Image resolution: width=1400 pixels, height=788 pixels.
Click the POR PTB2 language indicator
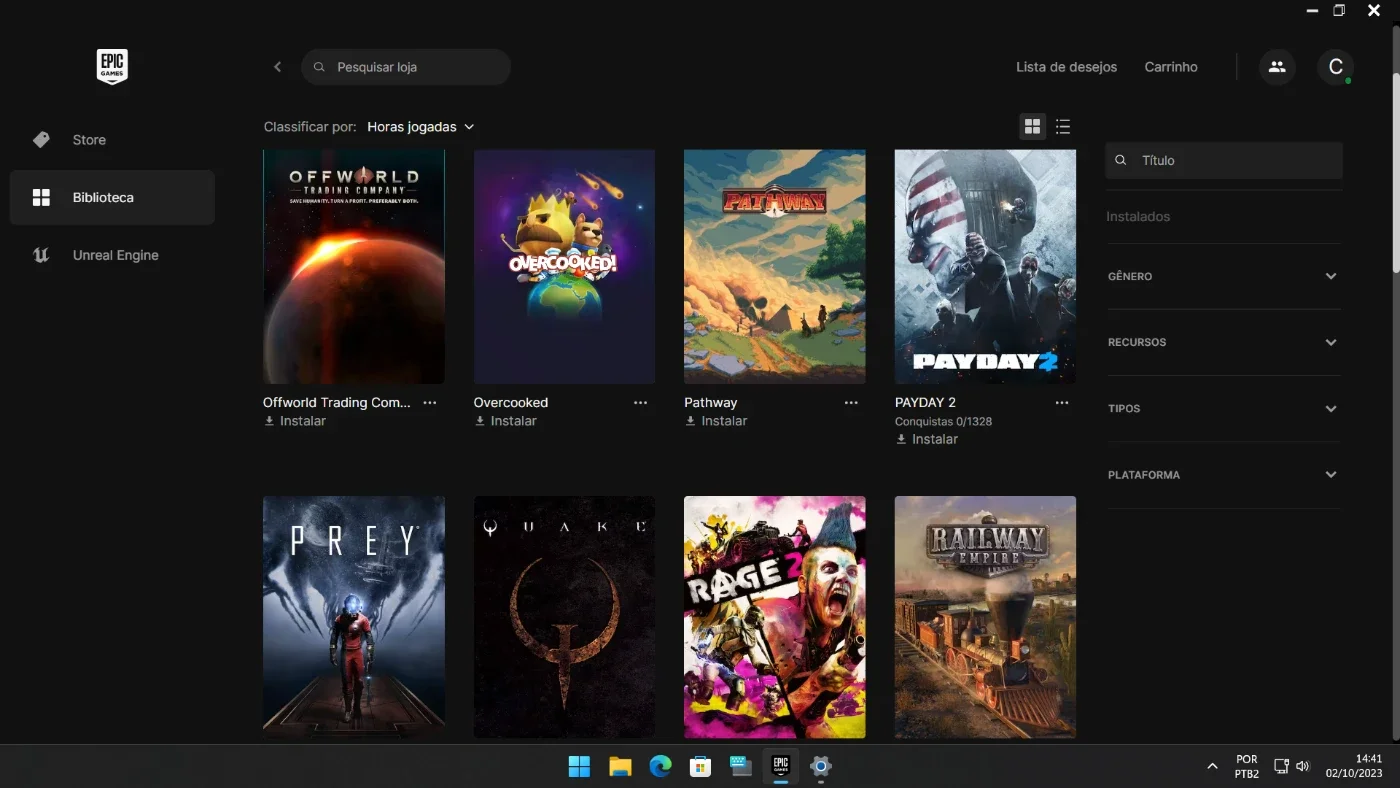tap(1246, 767)
